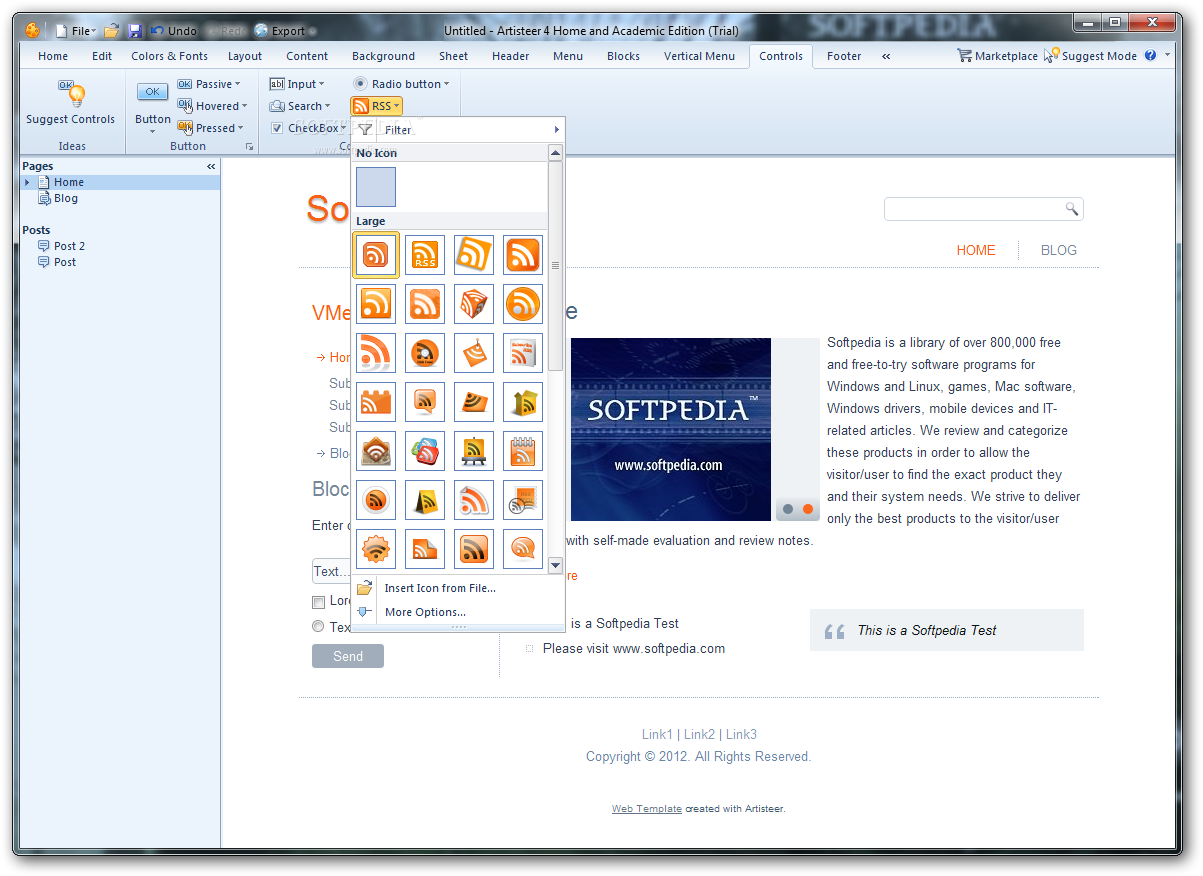Close the RSS icon dropdown button

[376, 106]
